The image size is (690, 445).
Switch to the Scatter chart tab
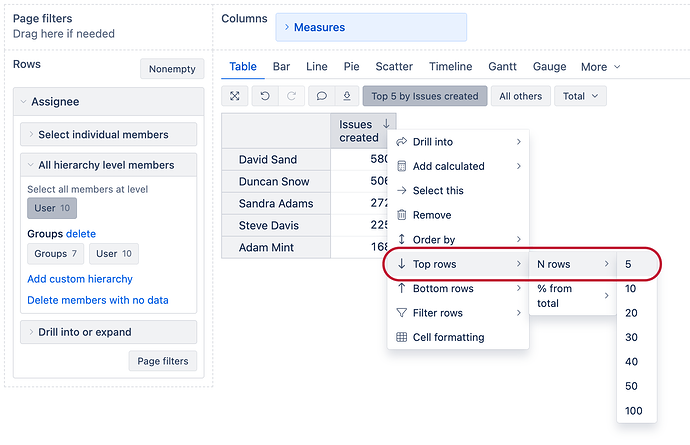[393, 67]
